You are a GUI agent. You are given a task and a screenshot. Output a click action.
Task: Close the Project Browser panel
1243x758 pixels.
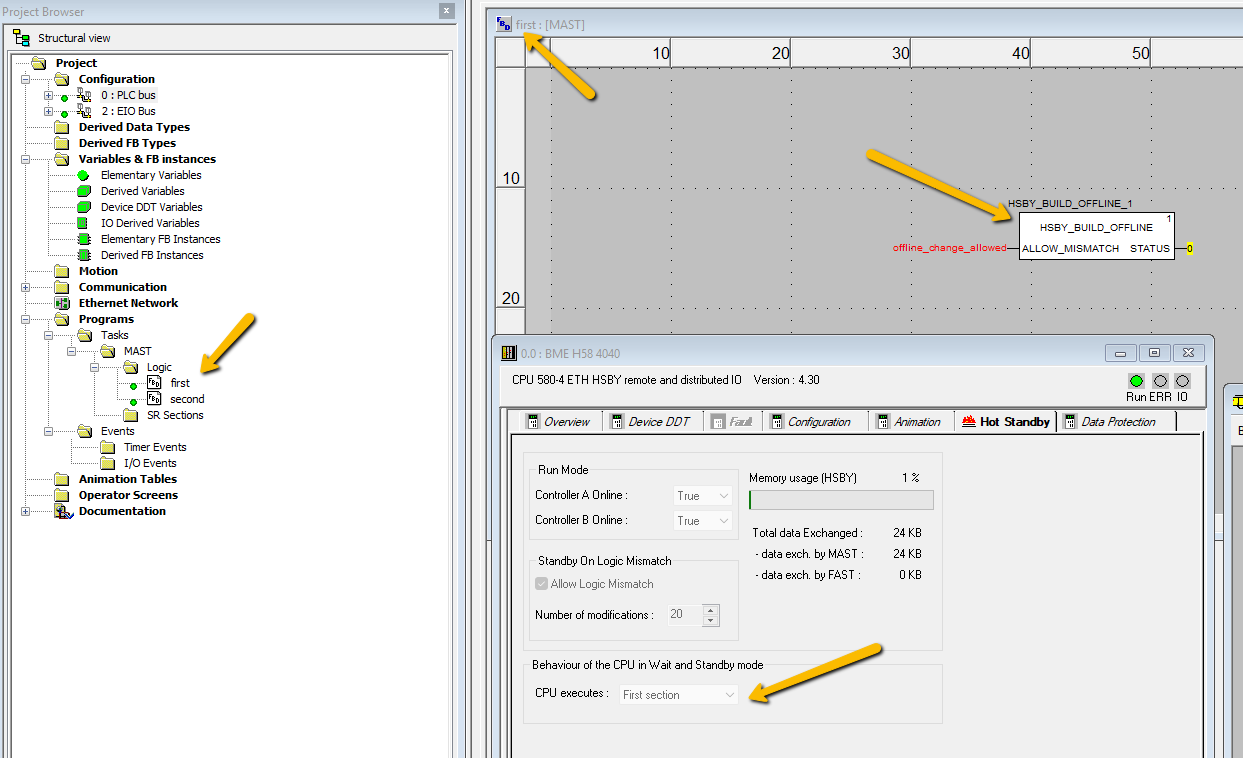[447, 11]
